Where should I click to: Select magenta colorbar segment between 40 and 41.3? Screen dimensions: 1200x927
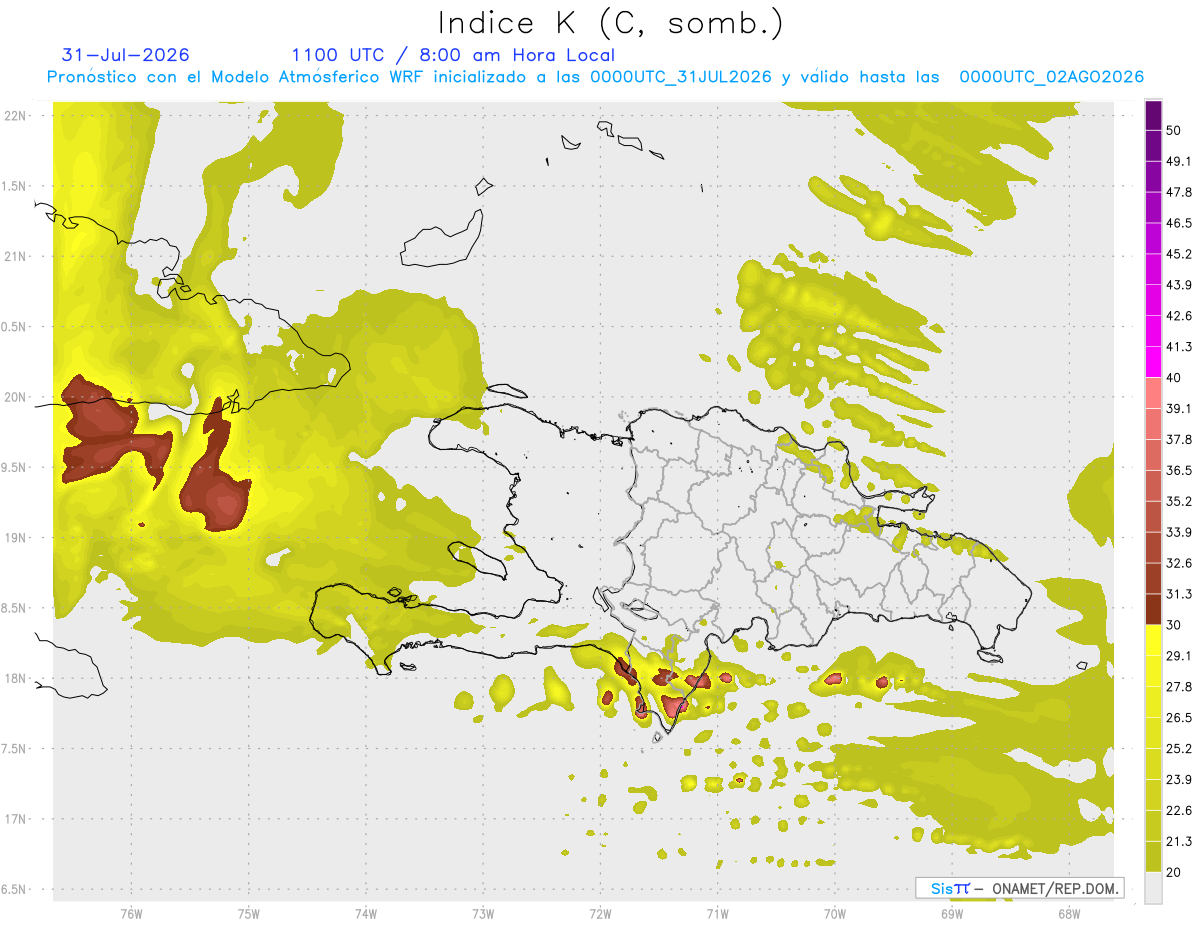pyautogui.click(x=1153, y=362)
